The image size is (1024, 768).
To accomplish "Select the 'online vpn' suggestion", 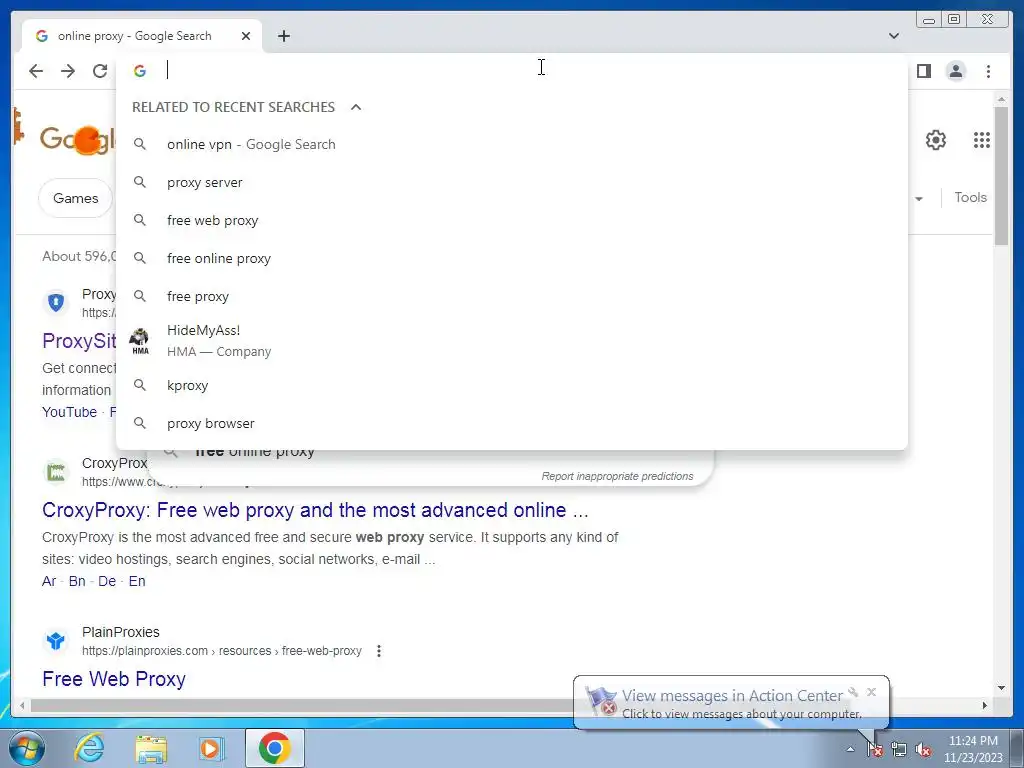I will tap(511, 144).
